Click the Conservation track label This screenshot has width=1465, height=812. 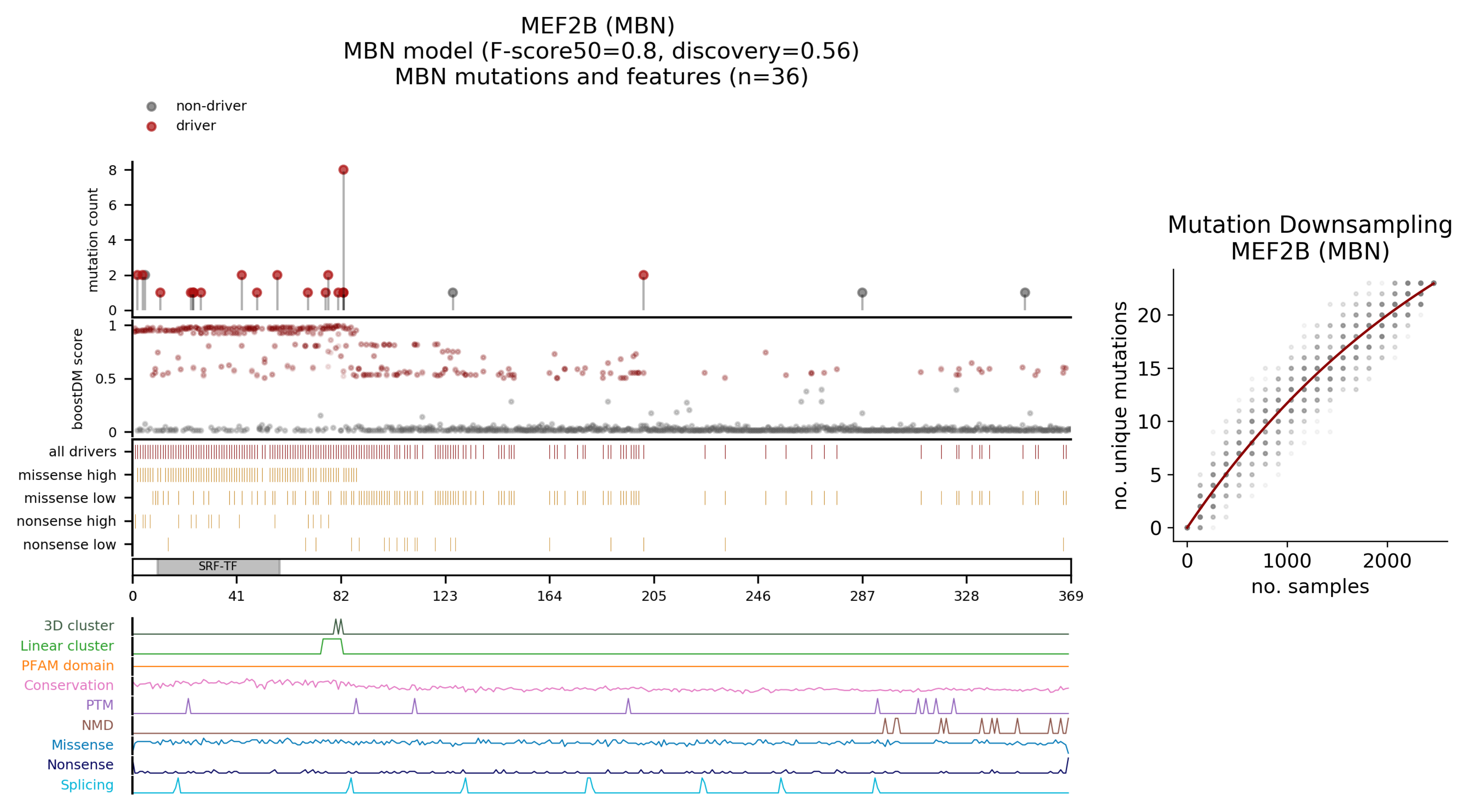(69, 685)
